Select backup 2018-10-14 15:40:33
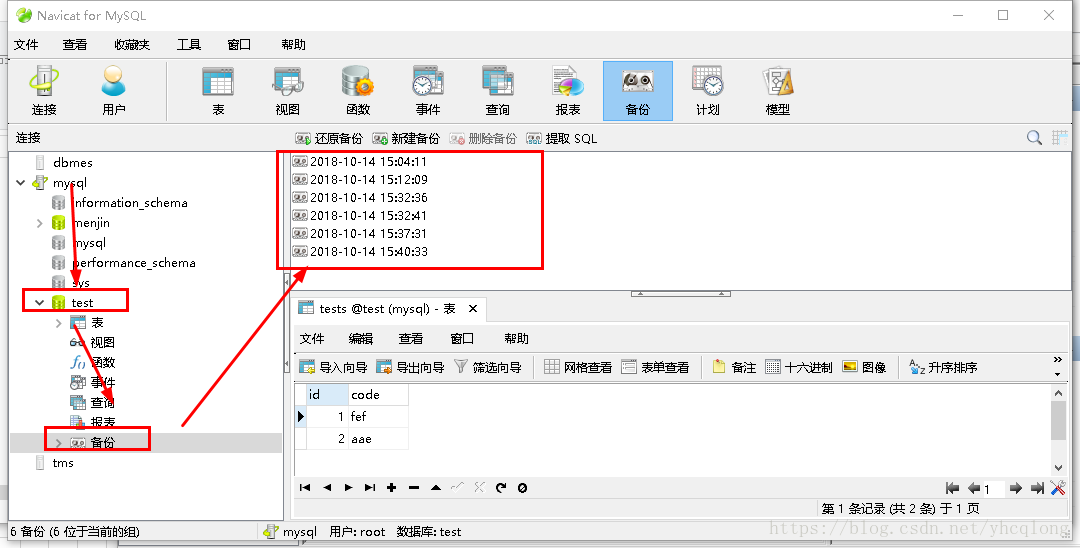The height and width of the screenshot is (548, 1080). [x=360, y=251]
